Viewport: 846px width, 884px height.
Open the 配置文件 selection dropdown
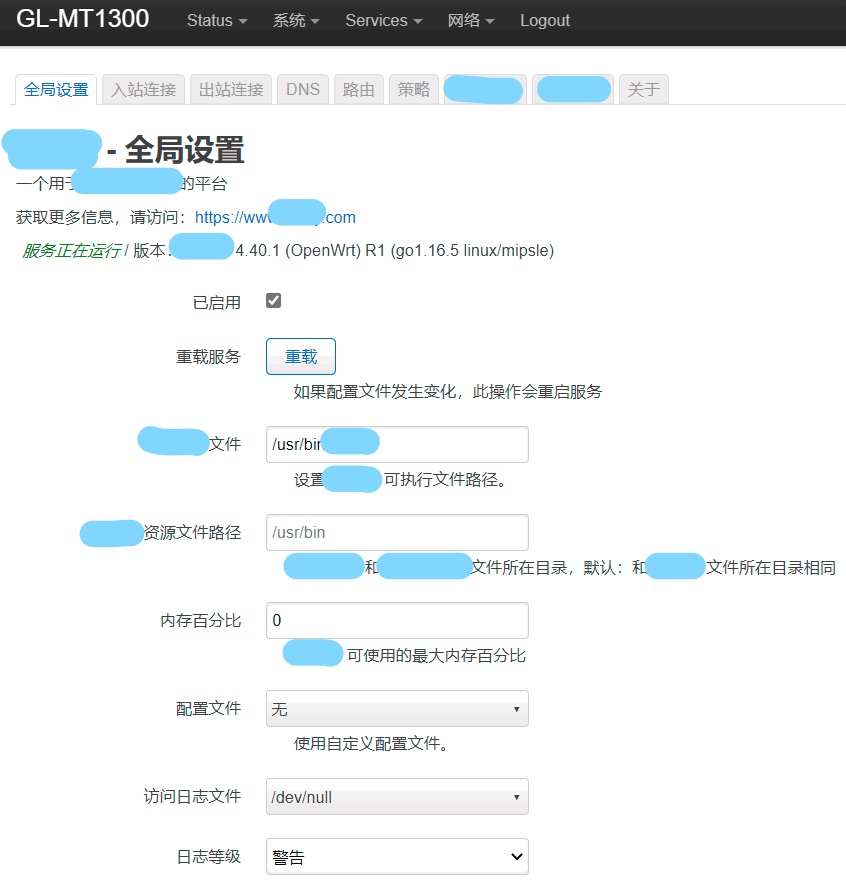396,708
